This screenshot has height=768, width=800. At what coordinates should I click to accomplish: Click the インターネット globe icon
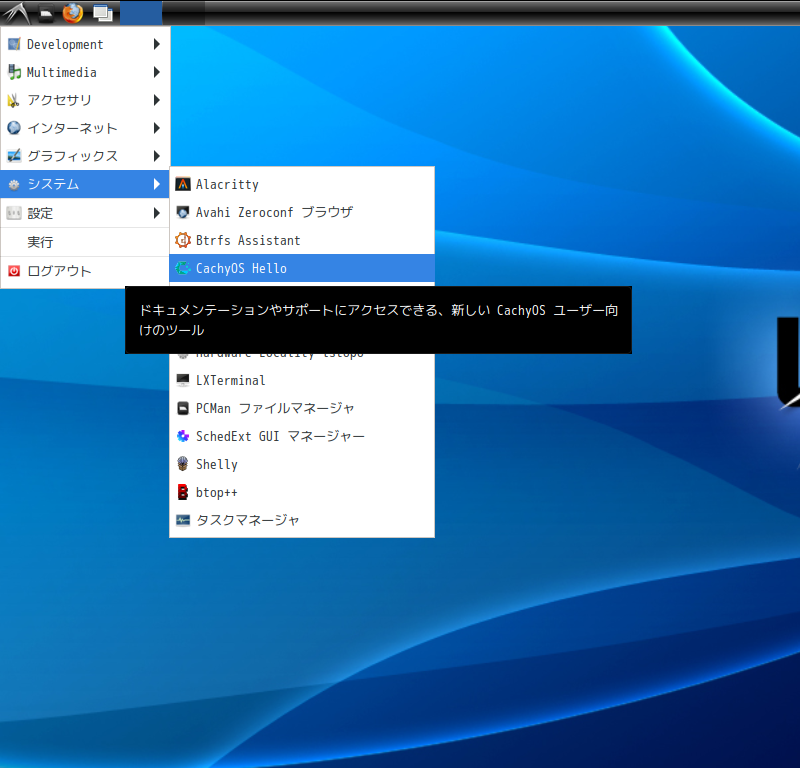[x=14, y=128]
